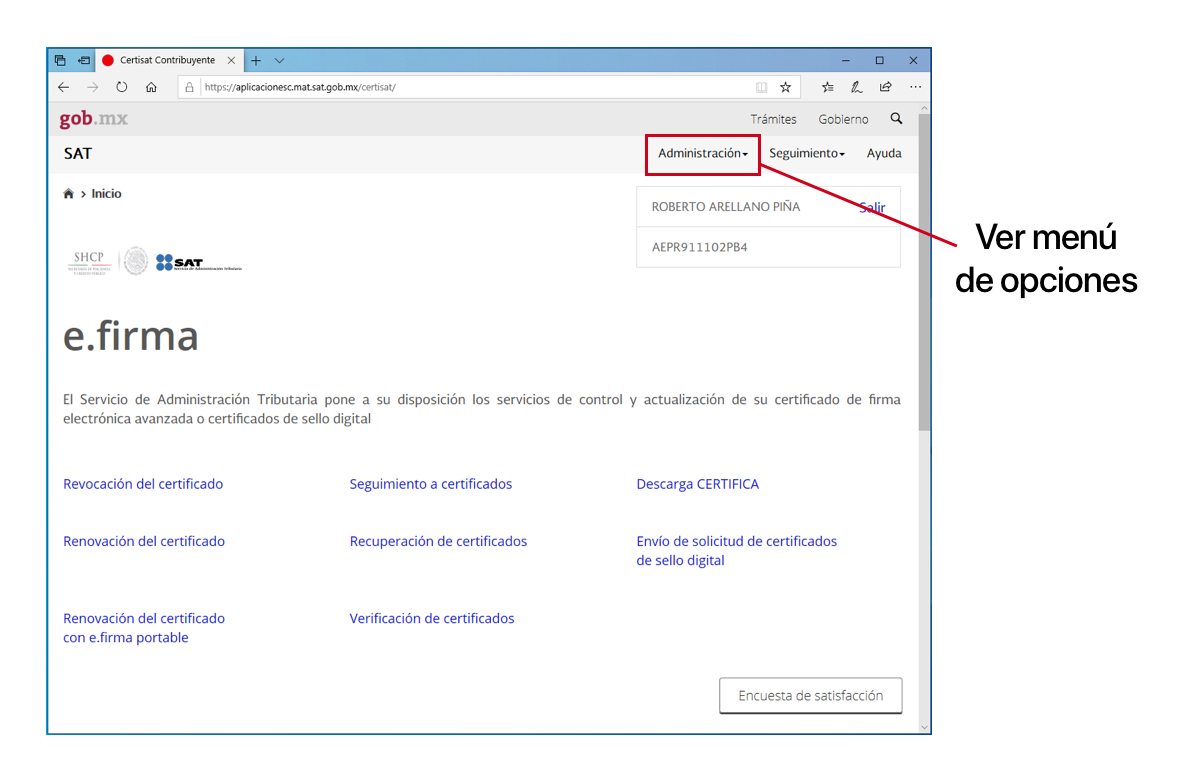
Task: Open Gobierno in top bar
Action: click(x=843, y=119)
